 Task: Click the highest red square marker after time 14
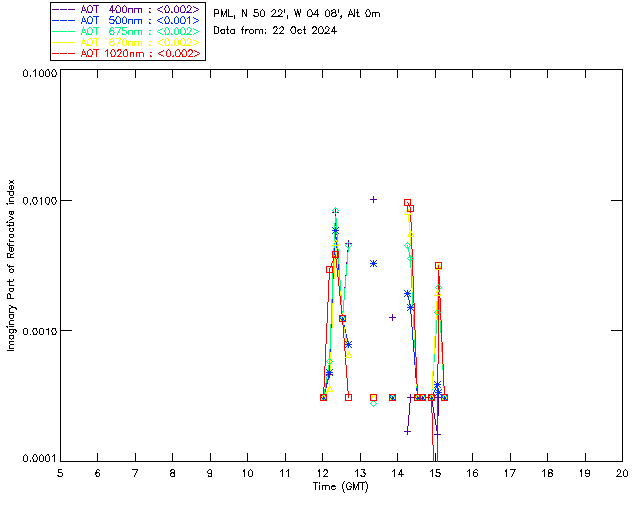point(407,203)
